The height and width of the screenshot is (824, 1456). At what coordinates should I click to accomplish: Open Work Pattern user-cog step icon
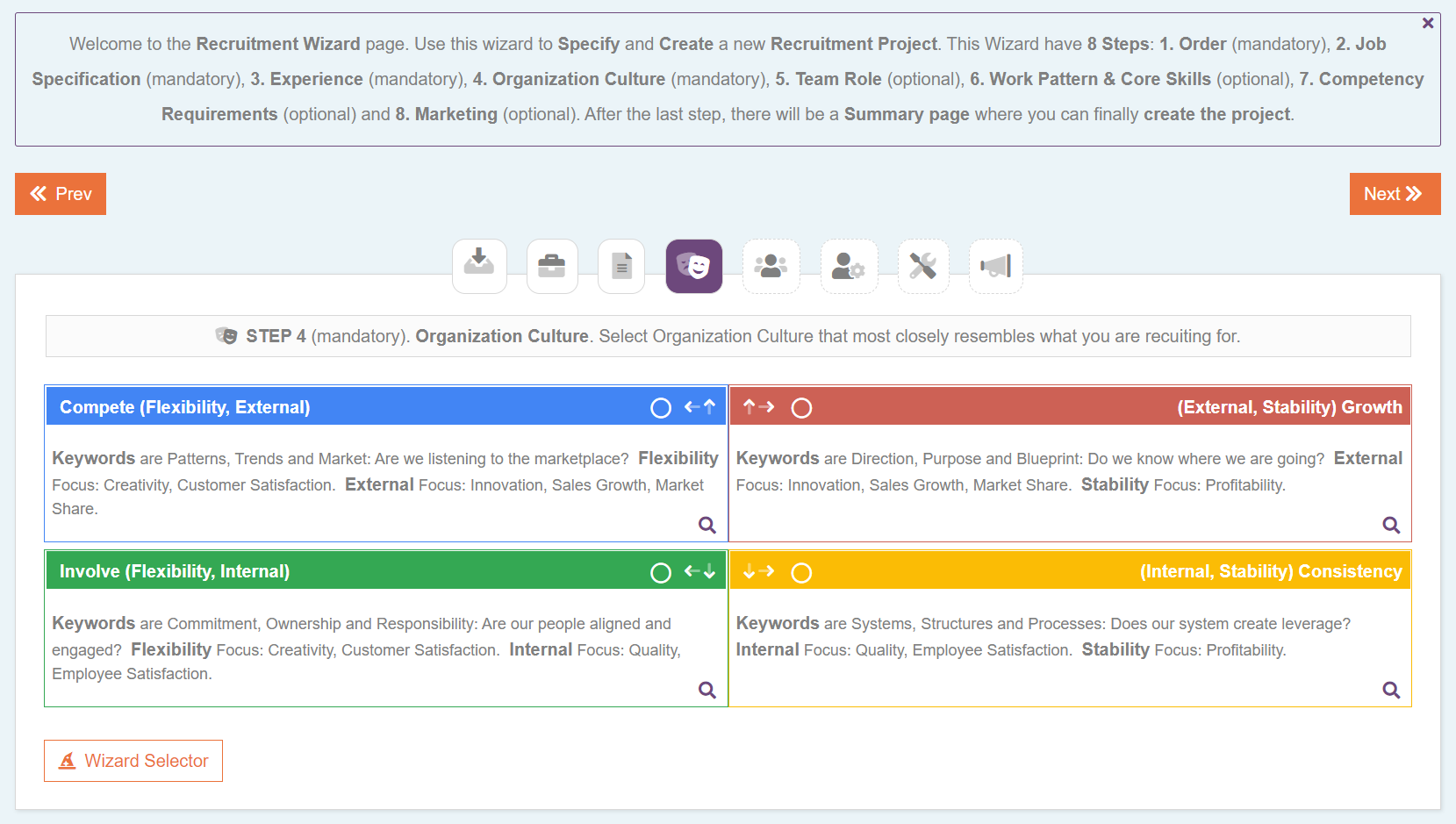pyautogui.click(x=849, y=265)
